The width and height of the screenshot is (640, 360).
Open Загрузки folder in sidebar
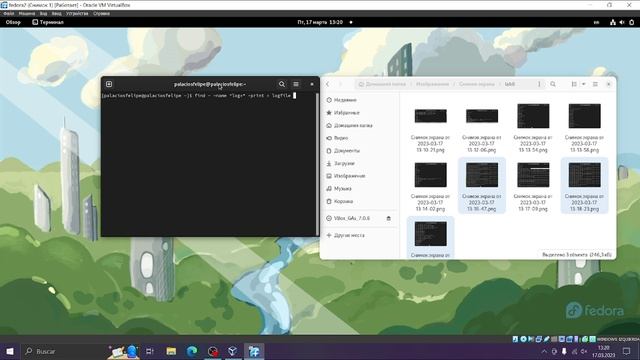(340, 163)
